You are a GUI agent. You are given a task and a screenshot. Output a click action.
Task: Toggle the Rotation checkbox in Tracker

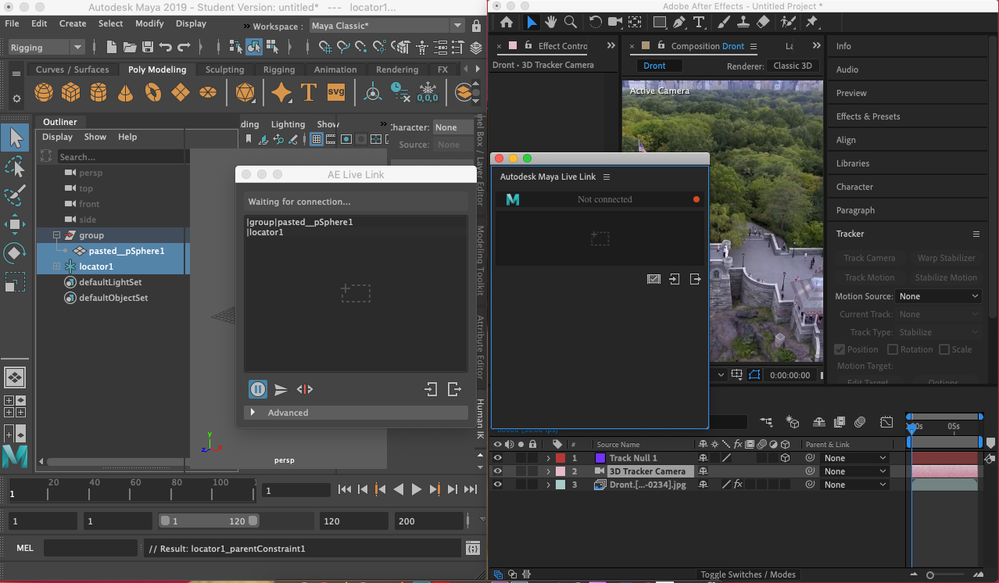(893, 349)
